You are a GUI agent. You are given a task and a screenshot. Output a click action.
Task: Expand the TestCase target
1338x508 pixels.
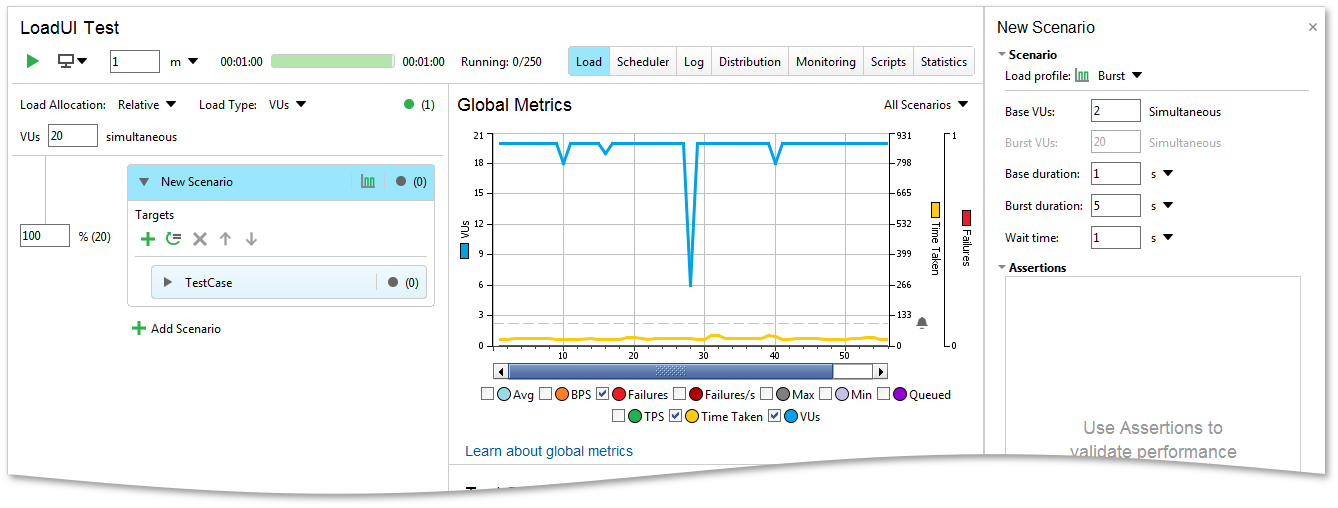pos(168,283)
